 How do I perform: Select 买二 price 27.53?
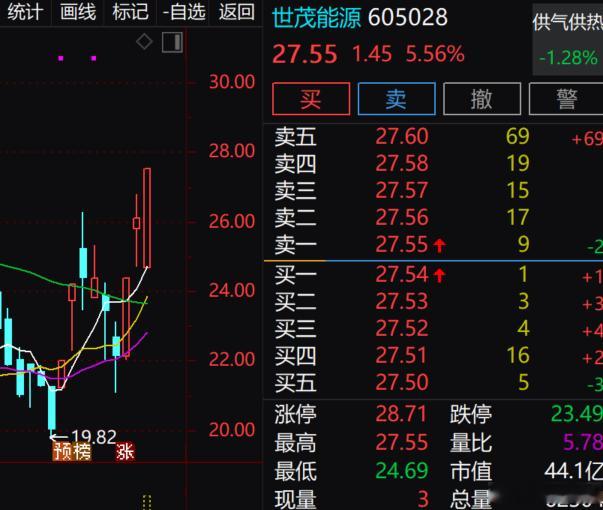click(x=401, y=302)
